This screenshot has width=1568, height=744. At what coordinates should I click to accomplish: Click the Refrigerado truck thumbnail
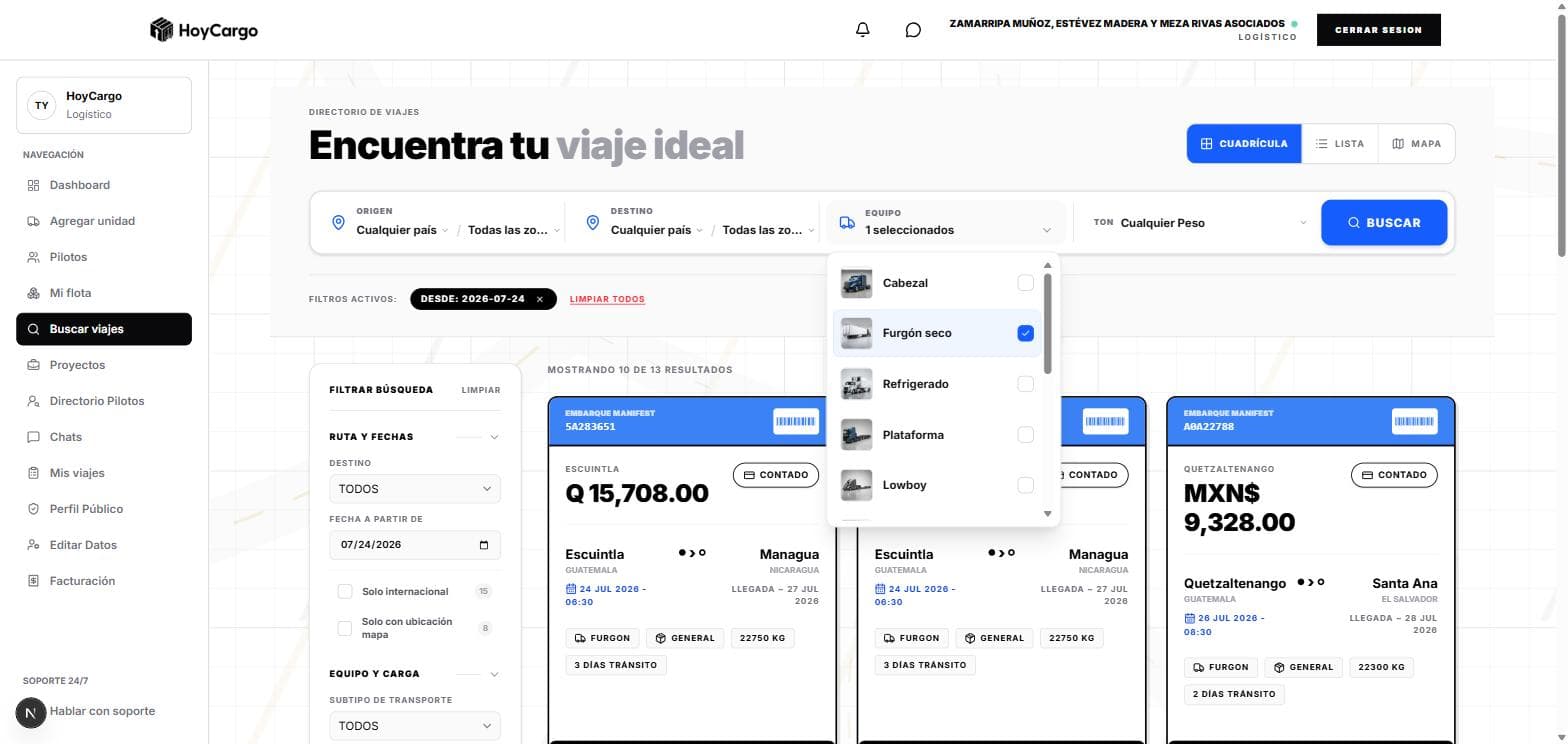(856, 384)
